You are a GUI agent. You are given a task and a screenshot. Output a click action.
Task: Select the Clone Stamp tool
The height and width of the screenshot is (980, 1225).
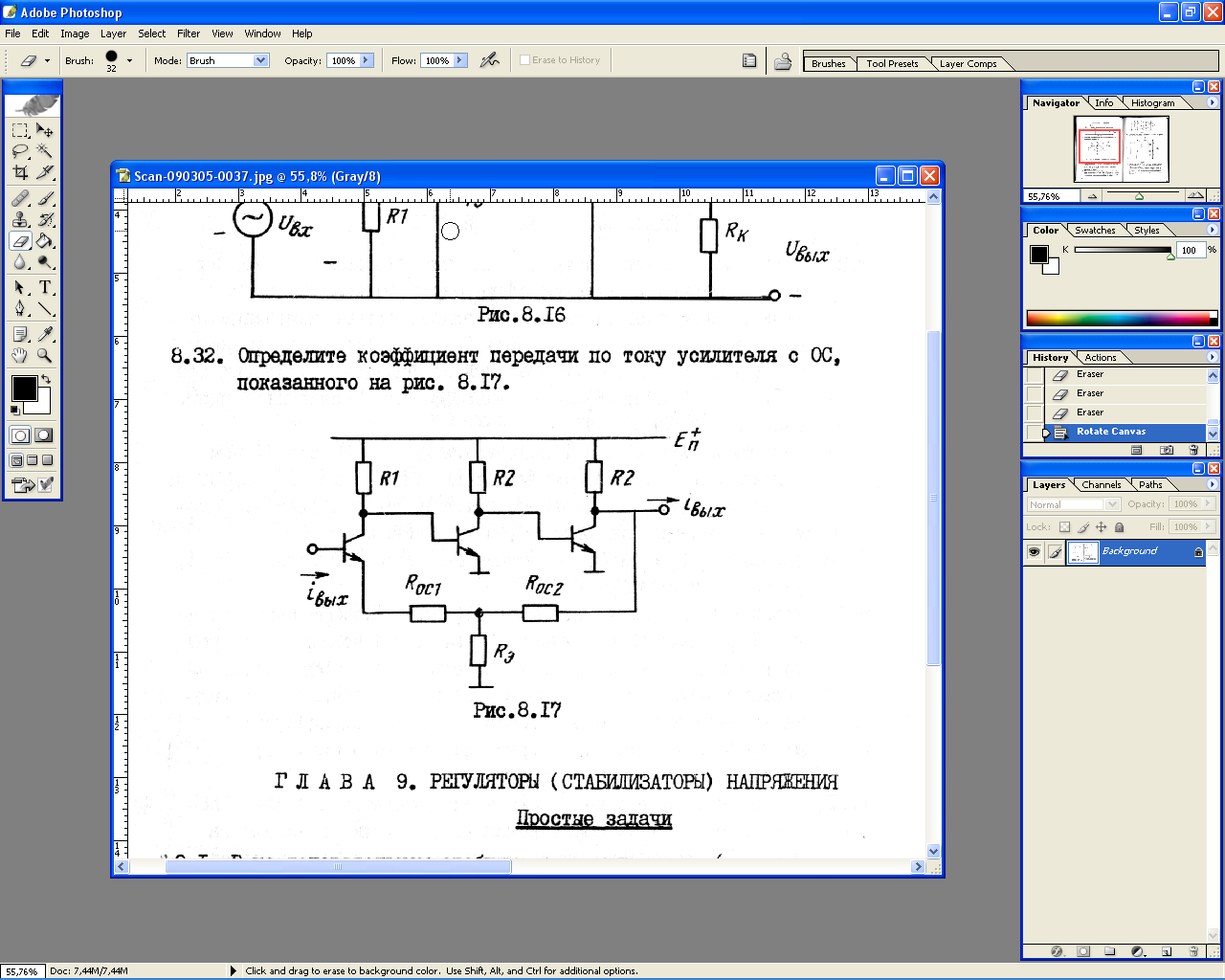coord(20,219)
